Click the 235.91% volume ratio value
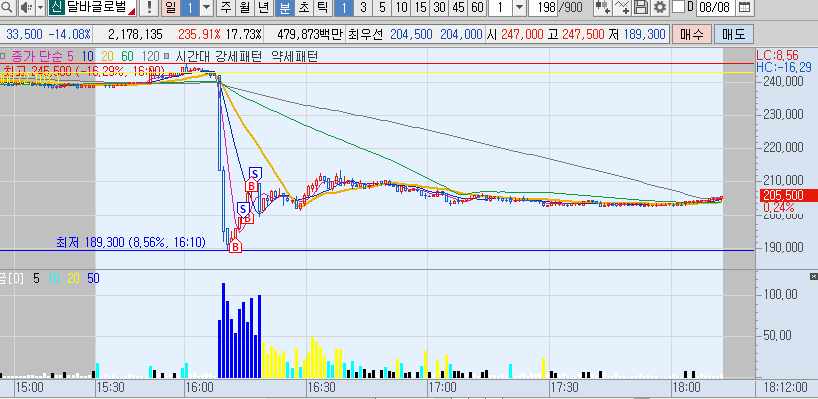Screen dimensions: 818x399 [x=199, y=34]
